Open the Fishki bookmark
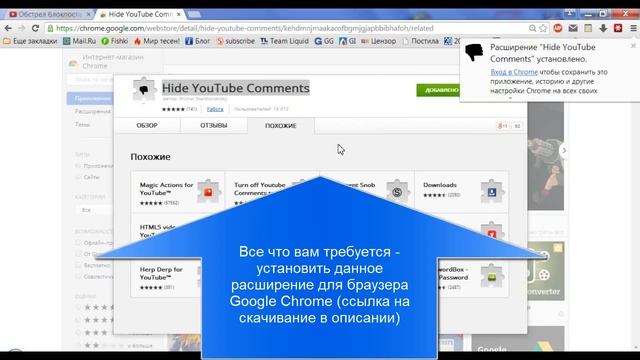 (x=115, y=41)
